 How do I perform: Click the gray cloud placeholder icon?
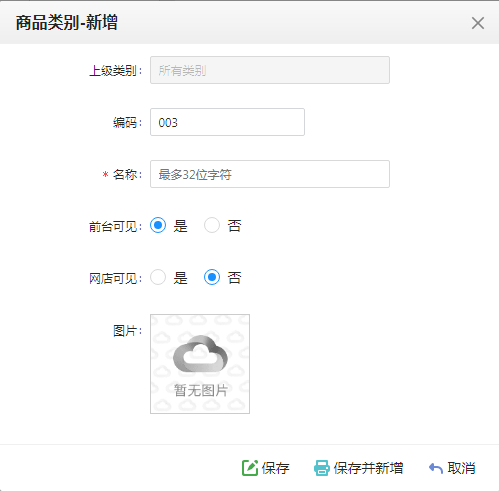pyautogui.click(x=200, y=354)
